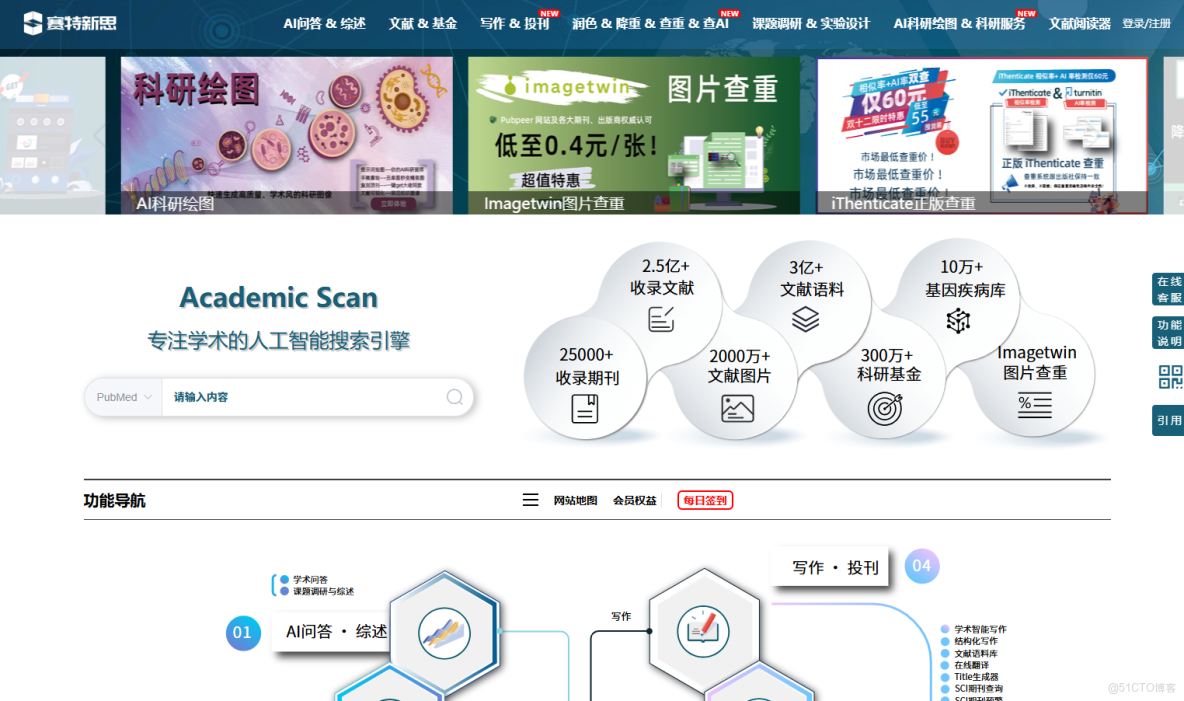Click 登录/注册 at top right
This screenshot has width=1184, height=701.
pos(1145,21)
